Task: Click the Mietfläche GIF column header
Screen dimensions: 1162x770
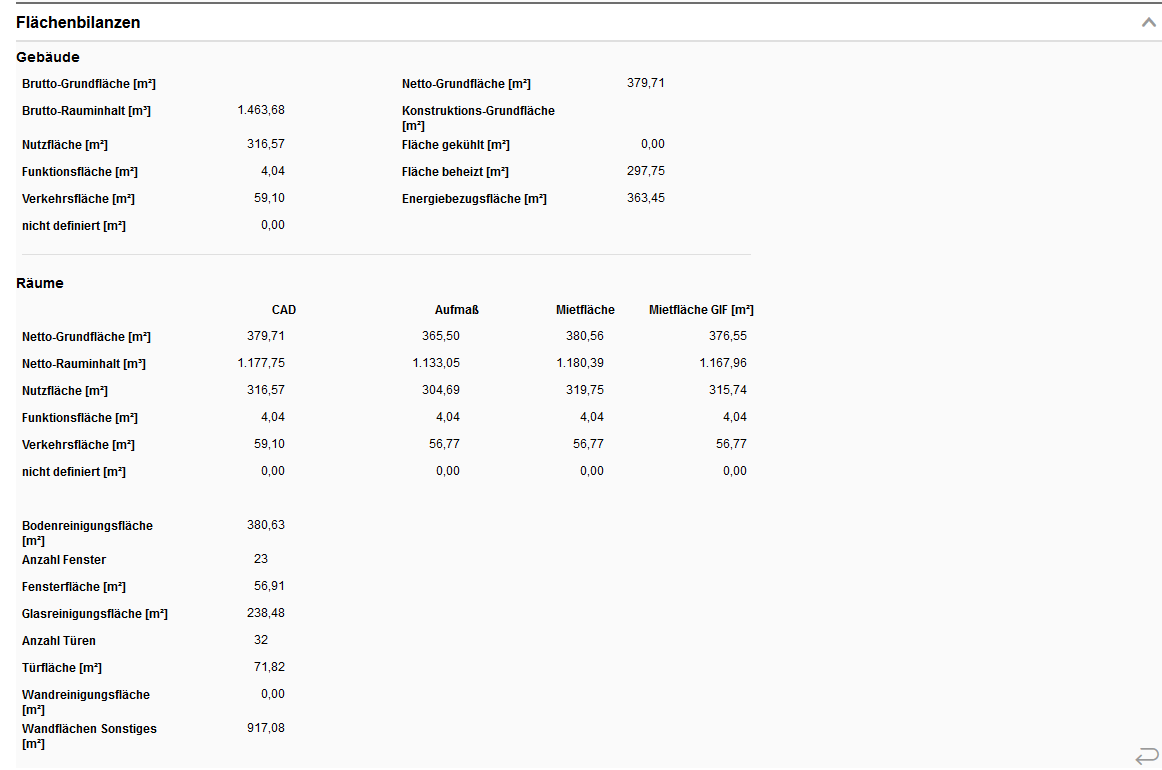Action: tap(701, 310)
